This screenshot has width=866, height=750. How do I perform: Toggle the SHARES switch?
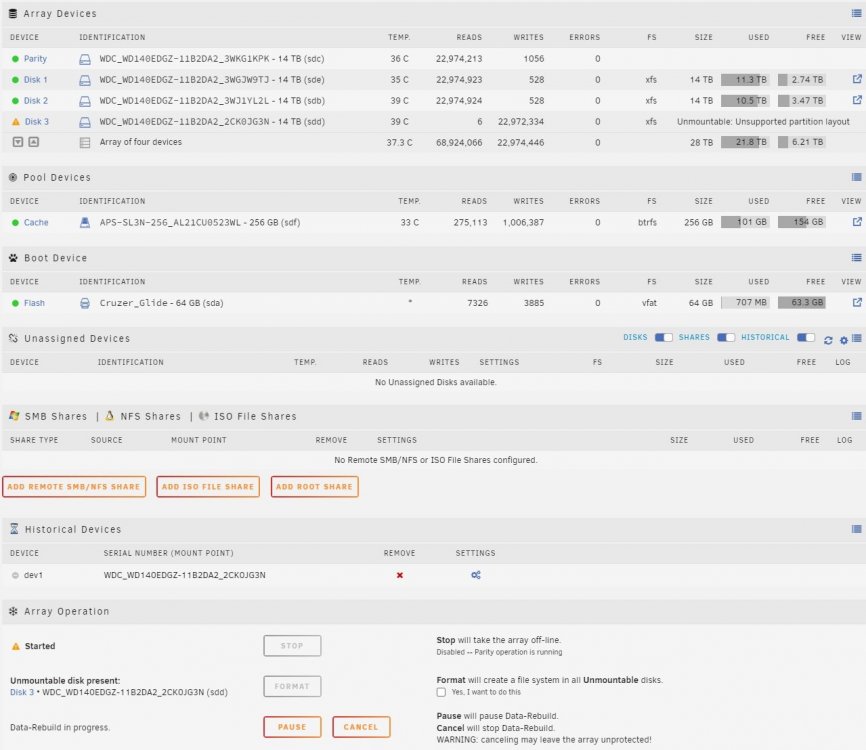pos(726,337)
